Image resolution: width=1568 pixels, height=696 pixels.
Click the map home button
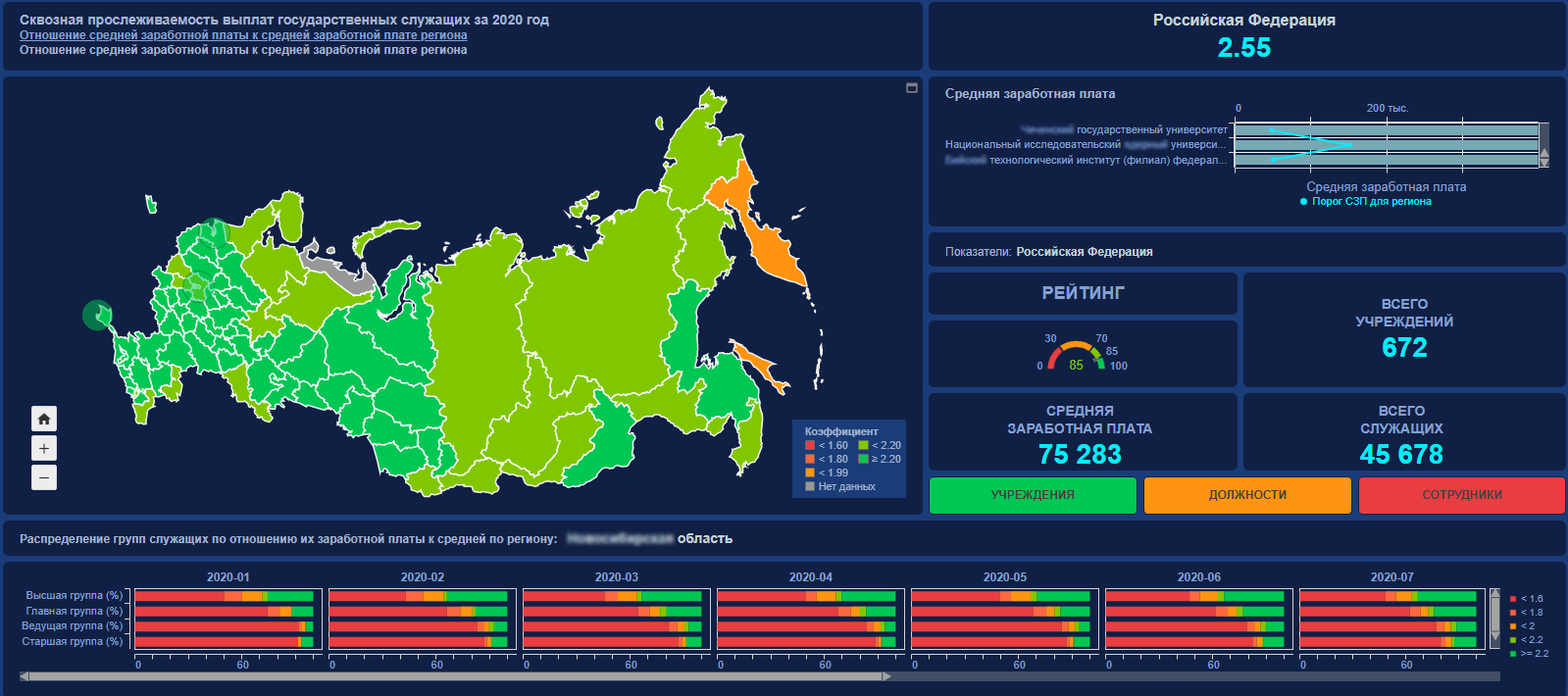[44, 419]
